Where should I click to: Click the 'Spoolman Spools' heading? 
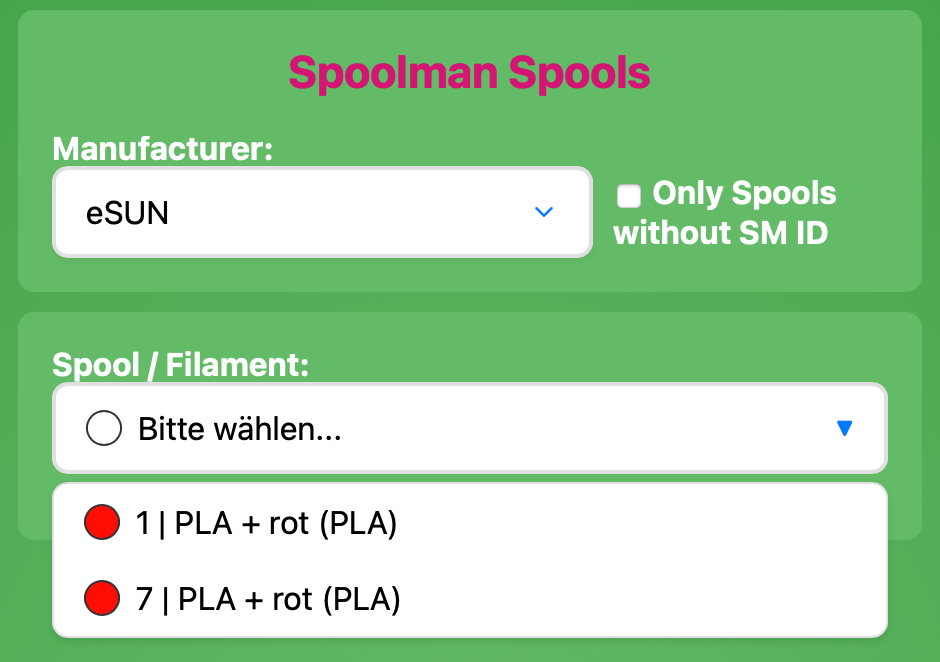click(469, 72)
